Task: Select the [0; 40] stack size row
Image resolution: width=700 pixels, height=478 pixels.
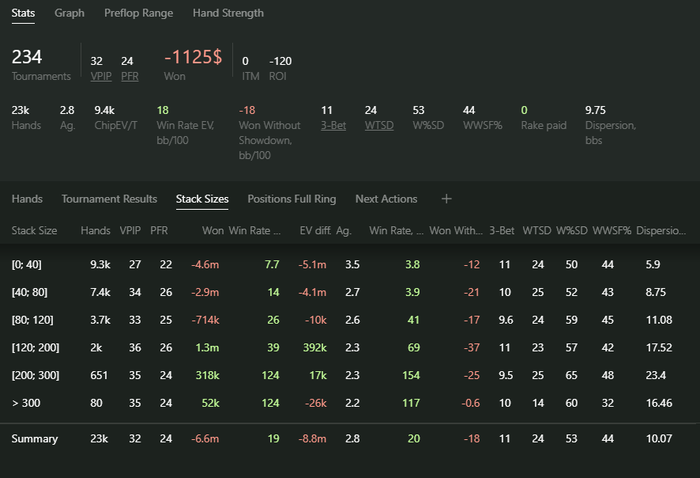Action: 28,265
